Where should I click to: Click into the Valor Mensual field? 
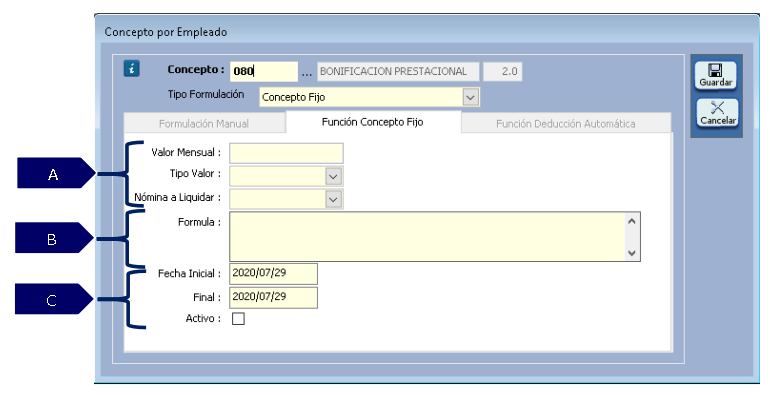pyautogui.click(x=286, y=153)
